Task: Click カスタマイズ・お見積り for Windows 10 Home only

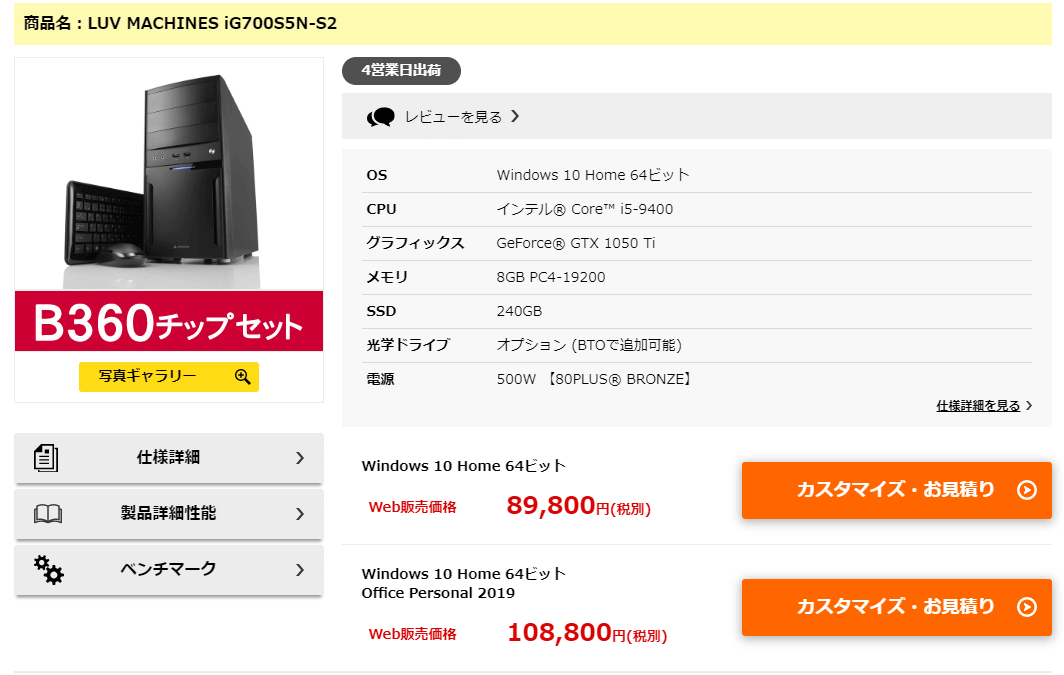Action: (895, 490)
